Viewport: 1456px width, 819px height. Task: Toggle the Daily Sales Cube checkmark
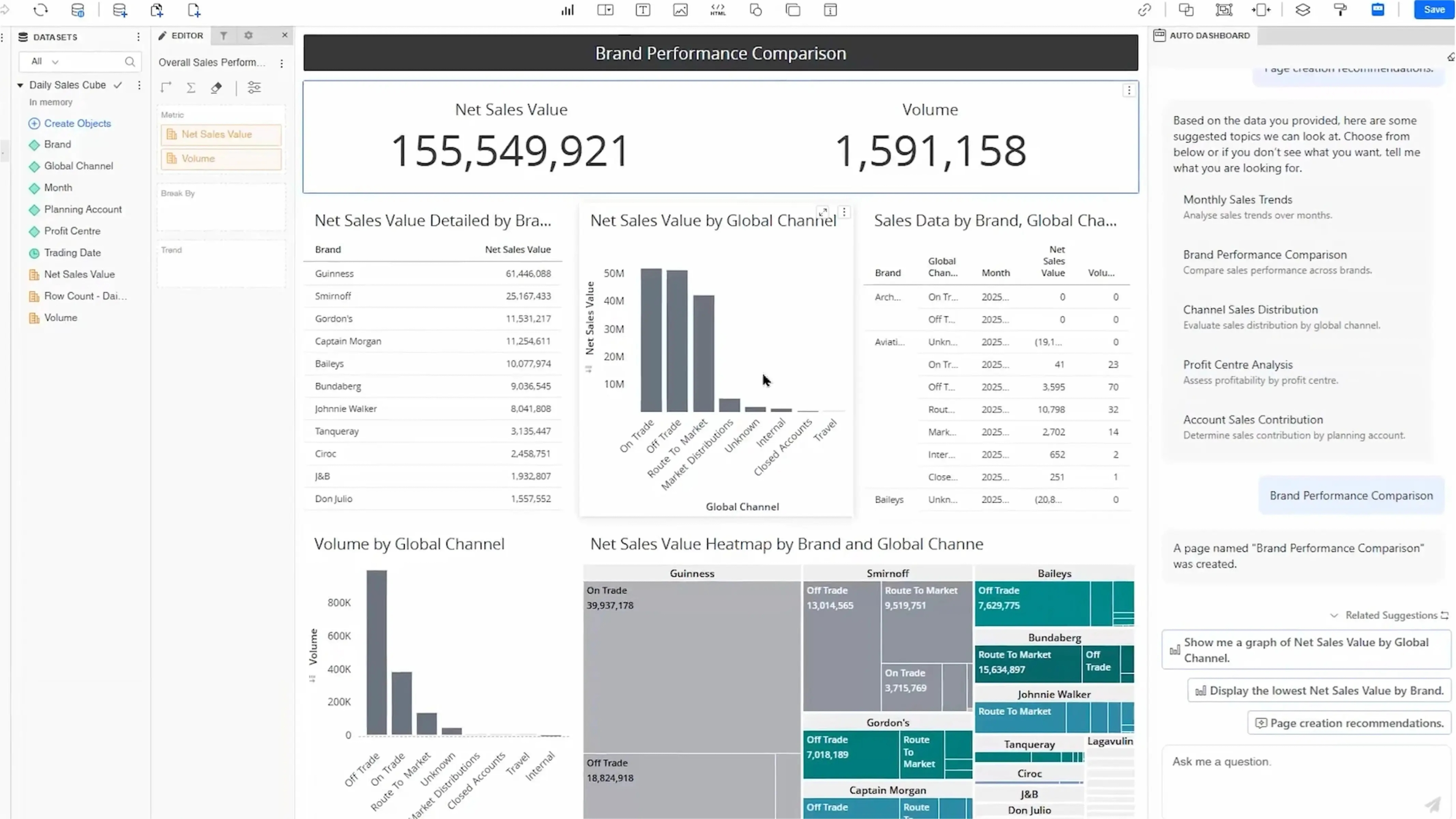pyautogui.click(x=118, y=85)
